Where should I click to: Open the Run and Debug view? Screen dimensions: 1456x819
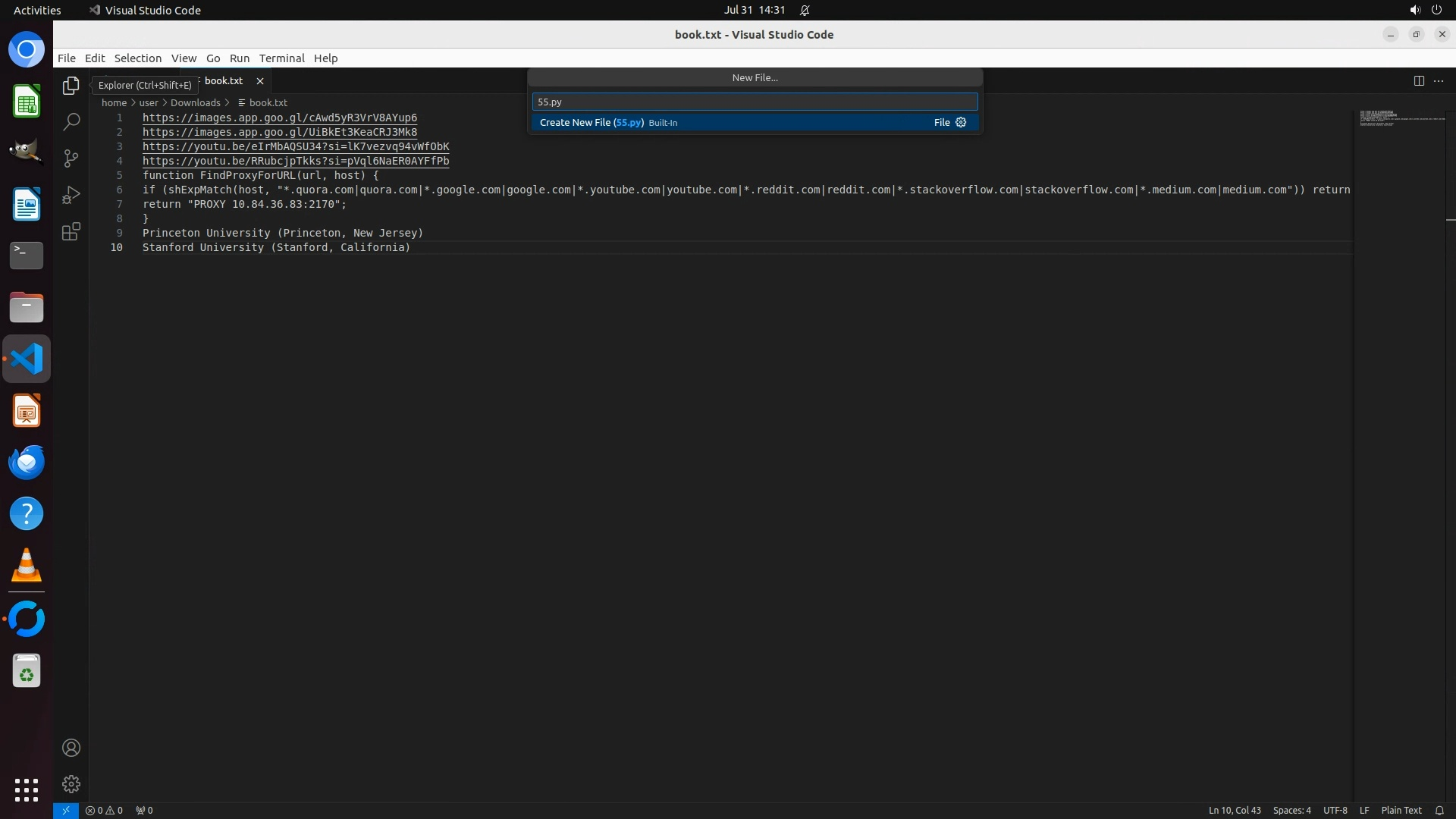[x=71, y=195]
